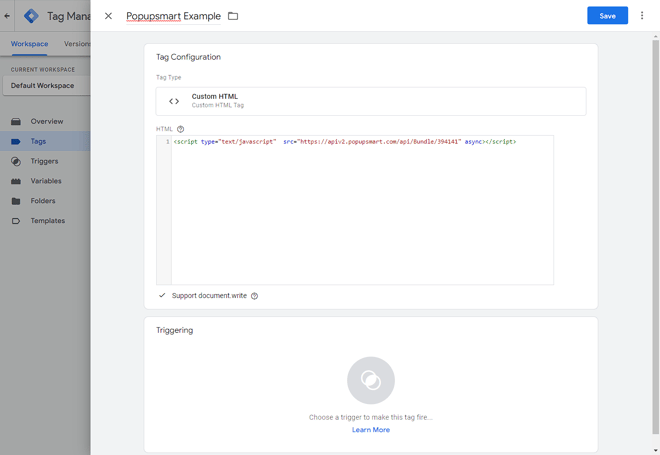Open the Triggers section in sidebar

(x=45, y=161)
